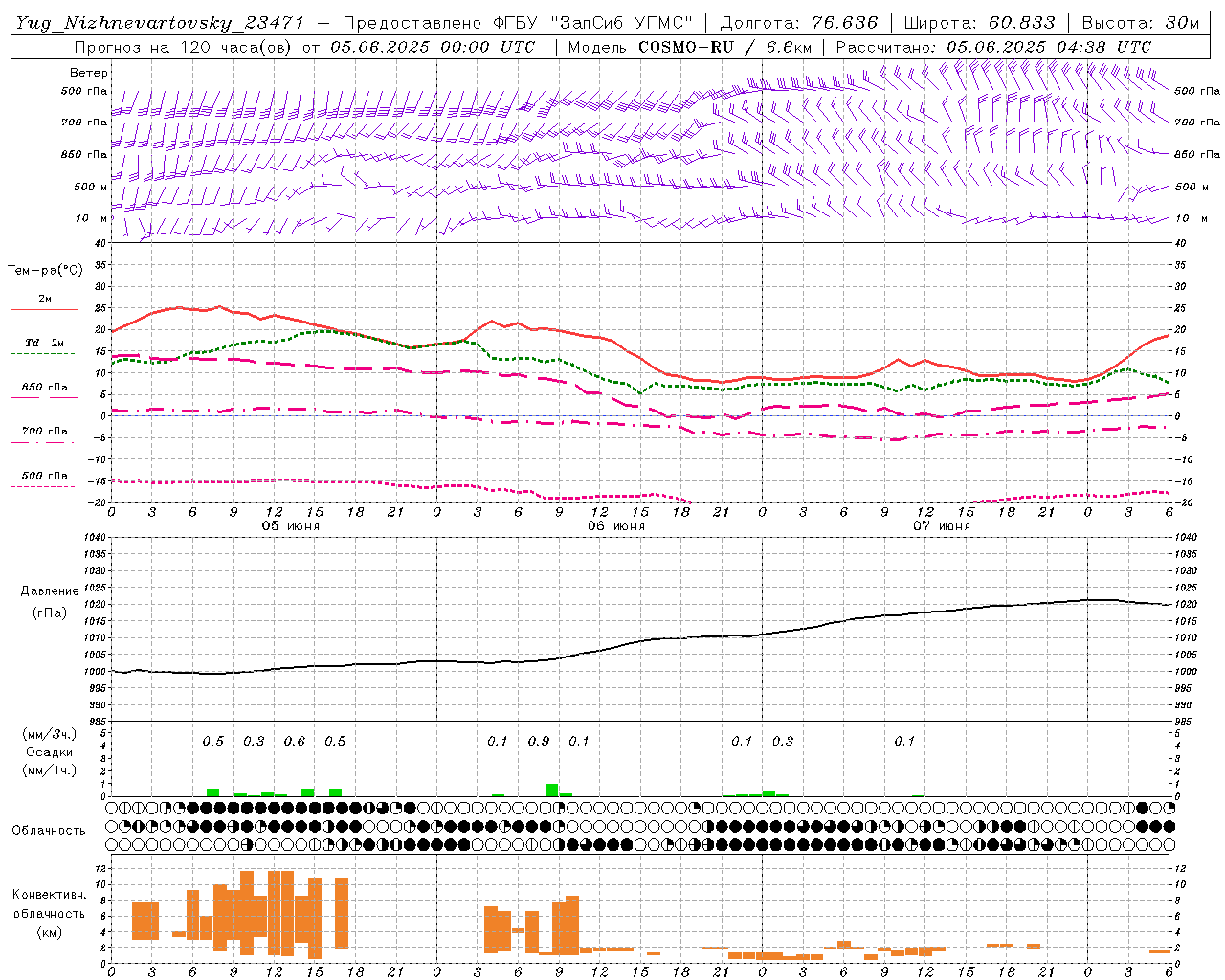This screenshot has width=1225, height=980.
Task: Select the Долгота: 76.636 header field
Action: click(x=799, y=23)
